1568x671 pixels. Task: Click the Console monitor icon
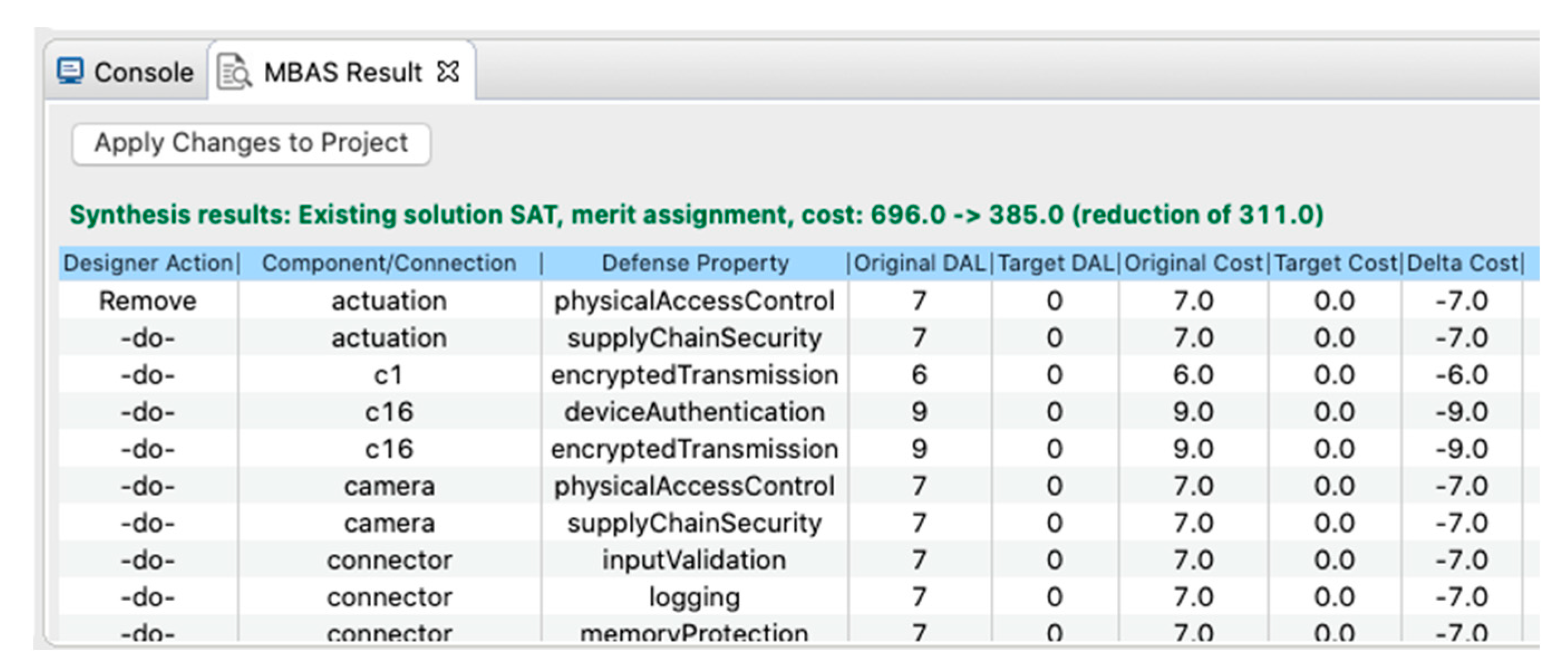pos(70,72)
